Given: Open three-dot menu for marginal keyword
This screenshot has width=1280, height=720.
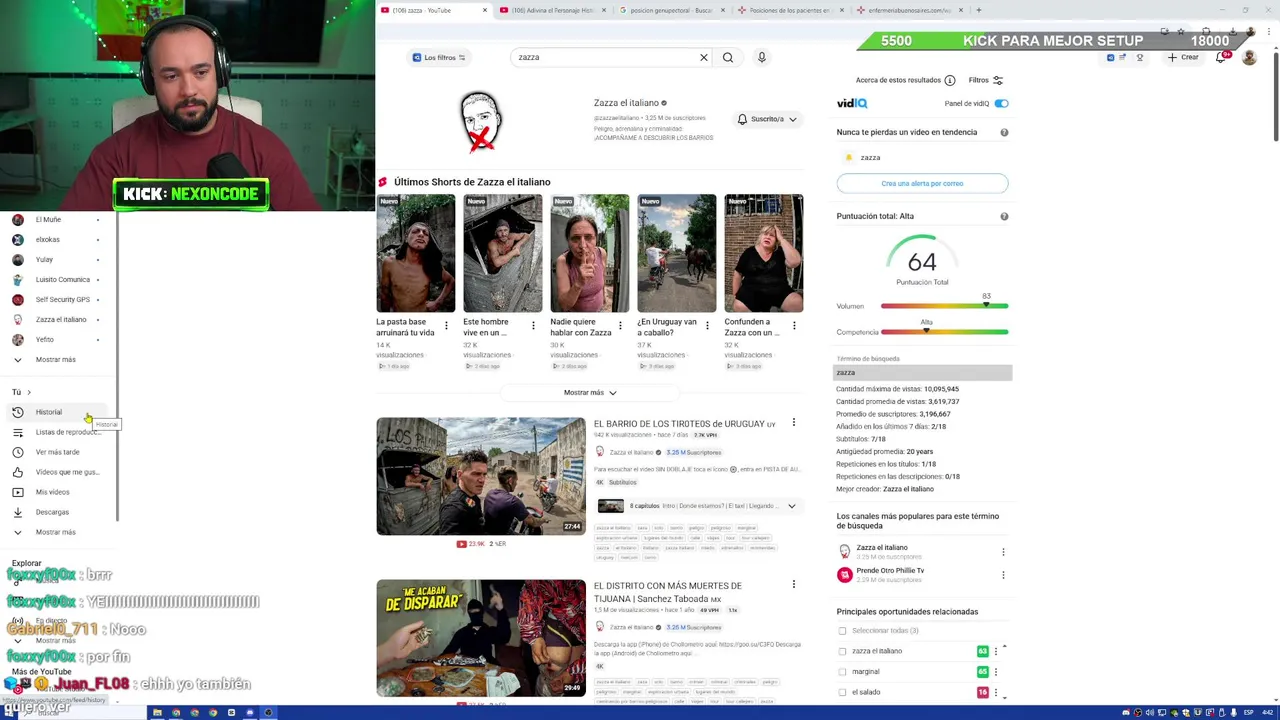Looking at the screenshot, I should [996, 672].
